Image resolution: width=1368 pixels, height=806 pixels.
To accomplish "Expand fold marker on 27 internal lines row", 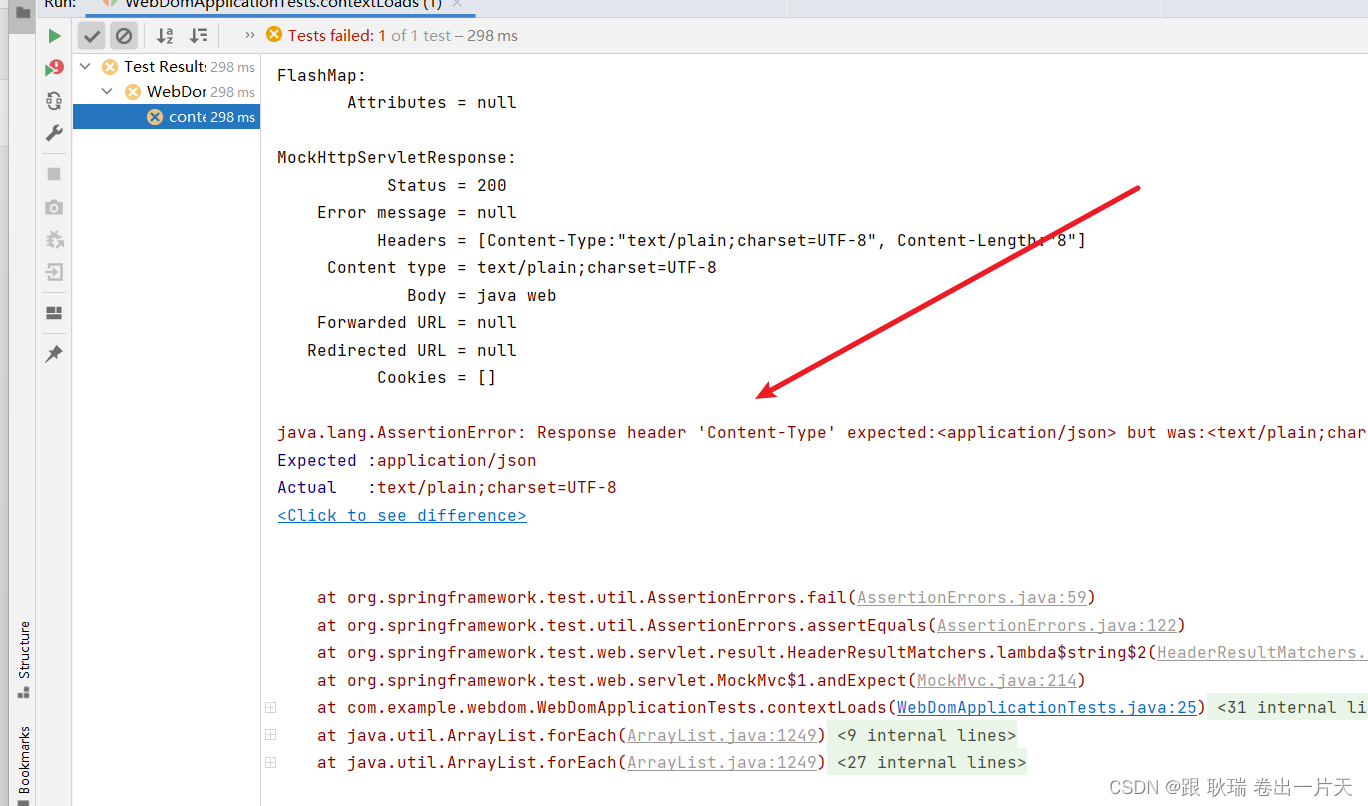I will (x=270, y=762).
